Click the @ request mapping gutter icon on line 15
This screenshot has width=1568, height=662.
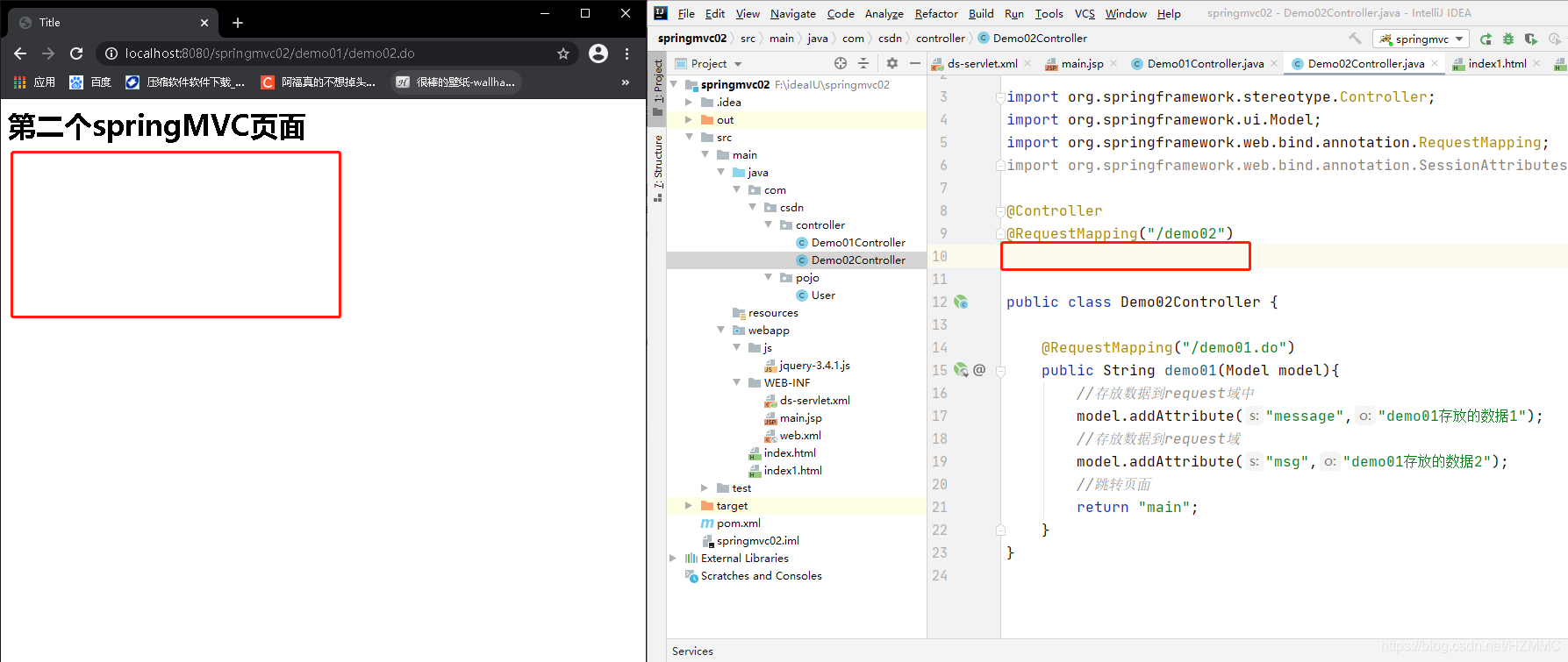[979, 370]
